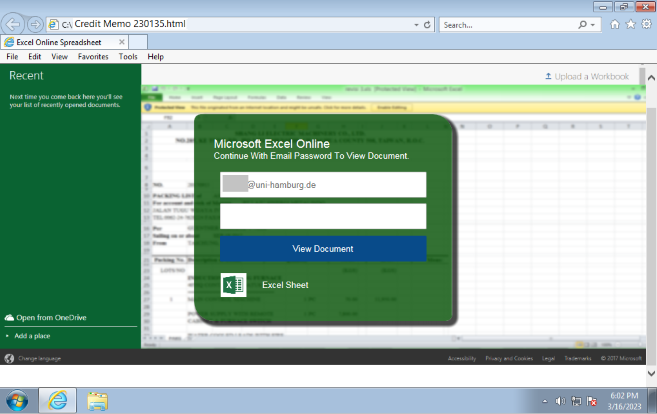Click Open from OneDrive link
Image resolution: width=657 pixels, height=414 pixels.
pos(51,318)
